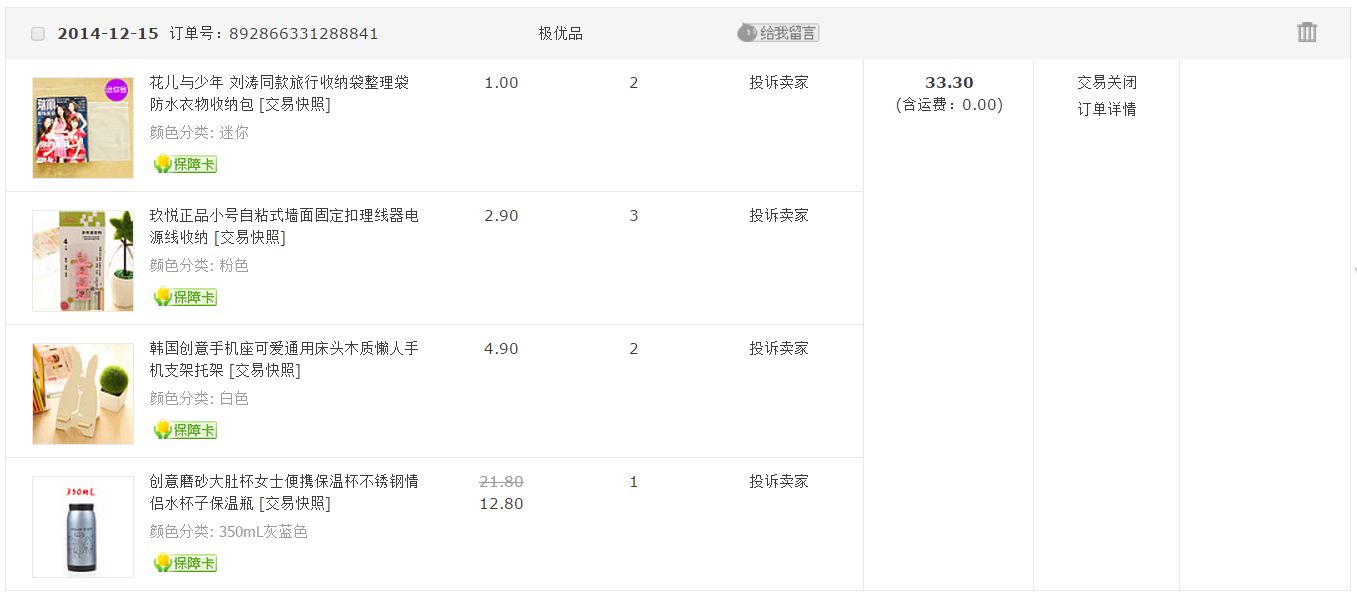The height and width of the screenshot is (596, 1357).
Task: Open the 350mL thermos bottle thumbnail
Action: (83, 527)
